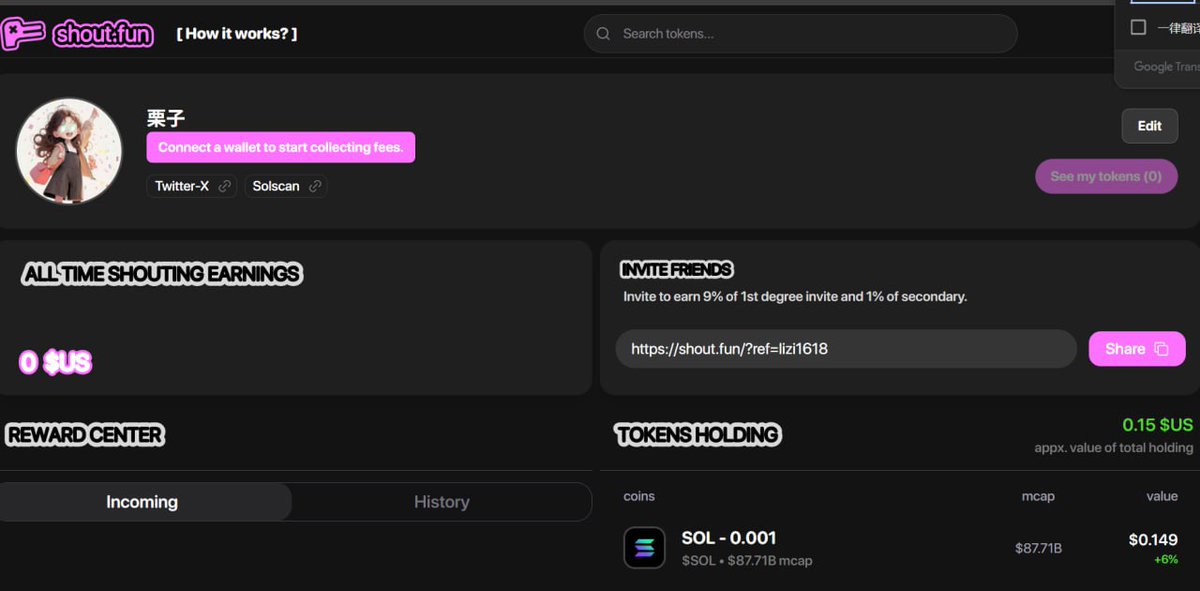Click the 0 $US earnings amount
Screen dimensions: 1200x591
pyautogui.click(x=55, y=362)
